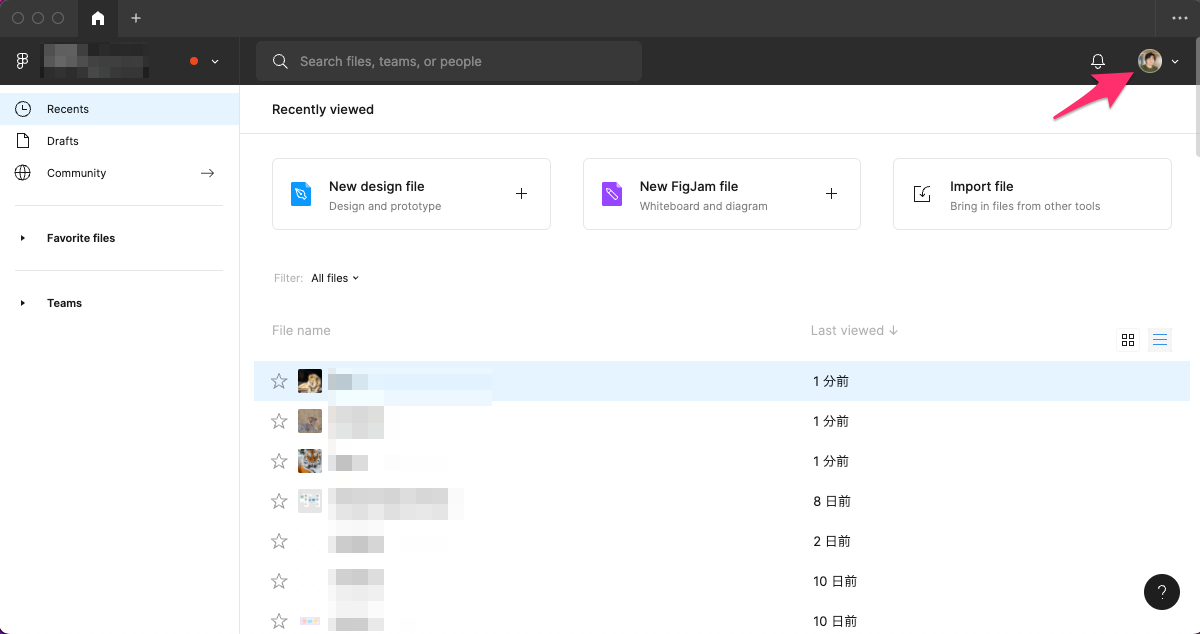Viewport: 1200px width, 634px height.
Task: Click the Import file card
Action: pyautogui.click(x=1031, y=194)
